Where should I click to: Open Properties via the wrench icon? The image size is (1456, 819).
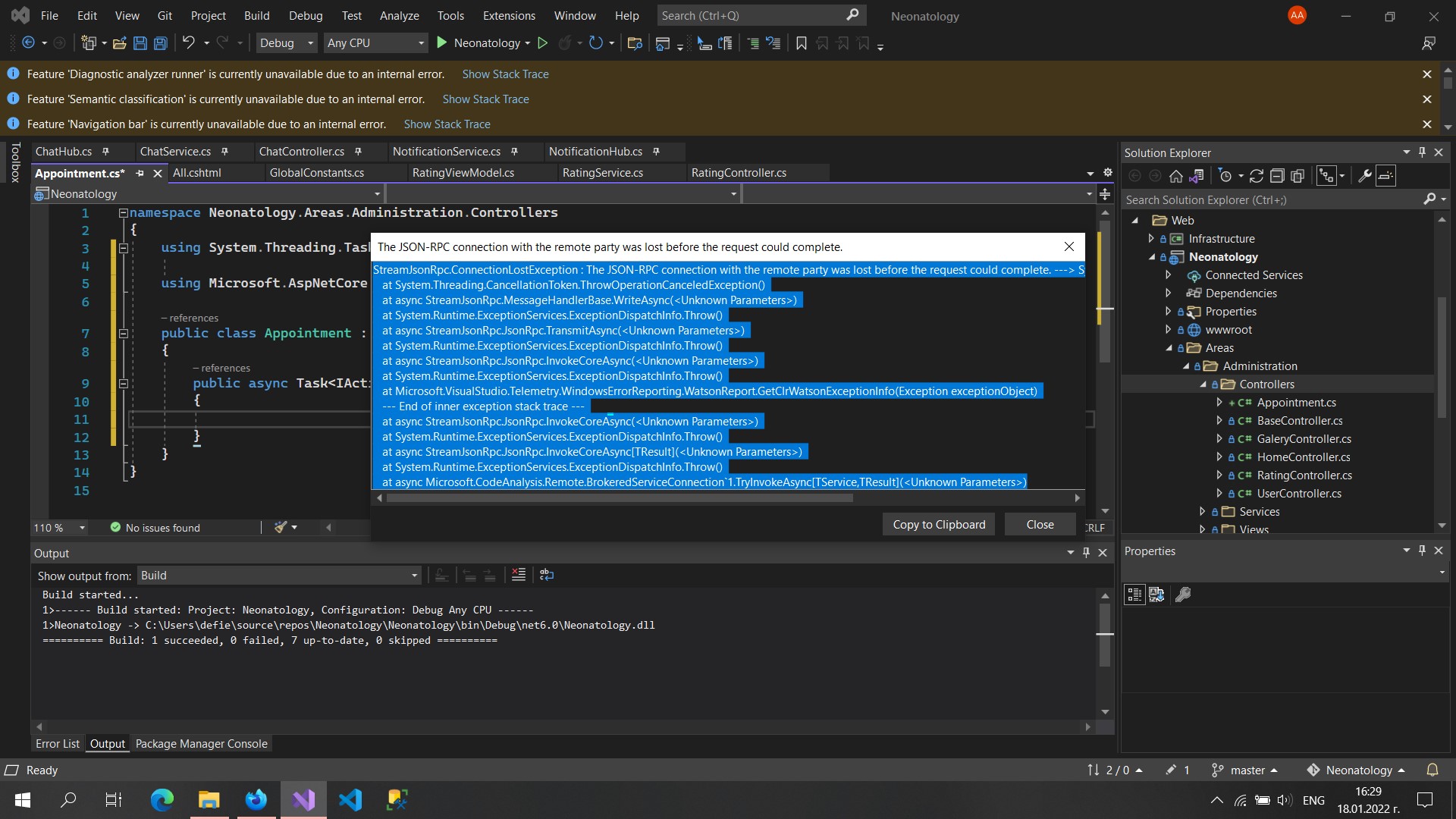[x=1365, y=175]
